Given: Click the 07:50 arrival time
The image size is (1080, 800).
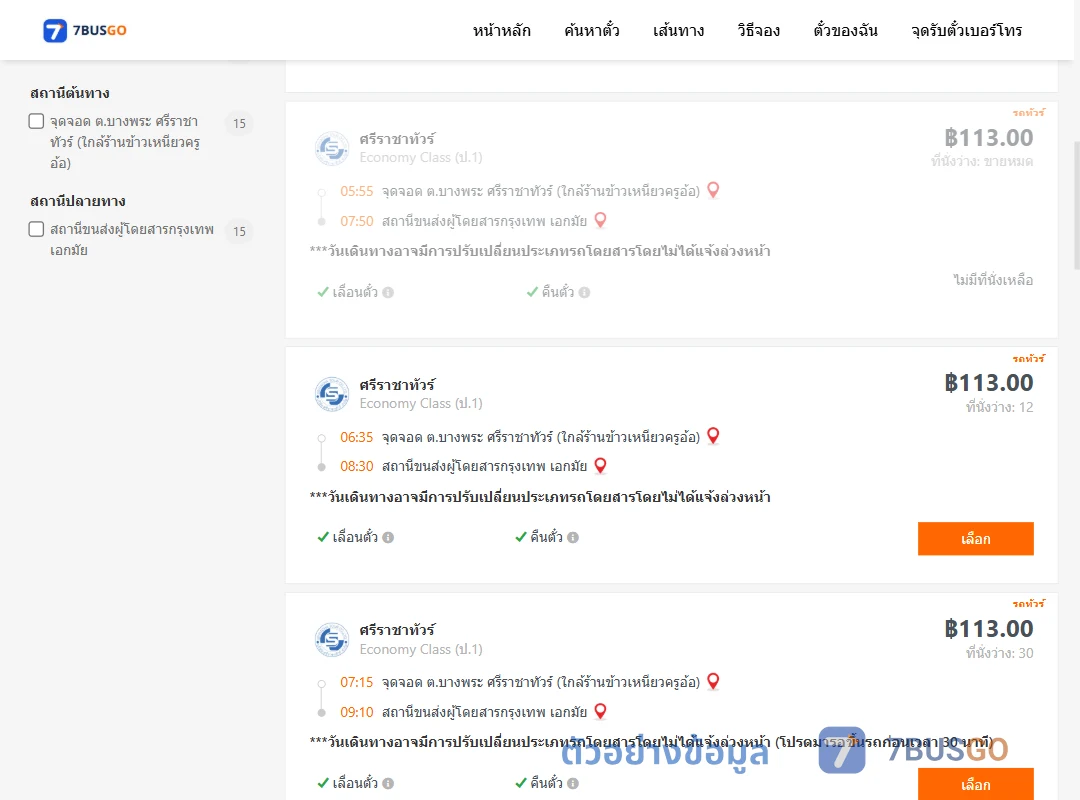Looking at the screenshot, I should coord(356,221).
